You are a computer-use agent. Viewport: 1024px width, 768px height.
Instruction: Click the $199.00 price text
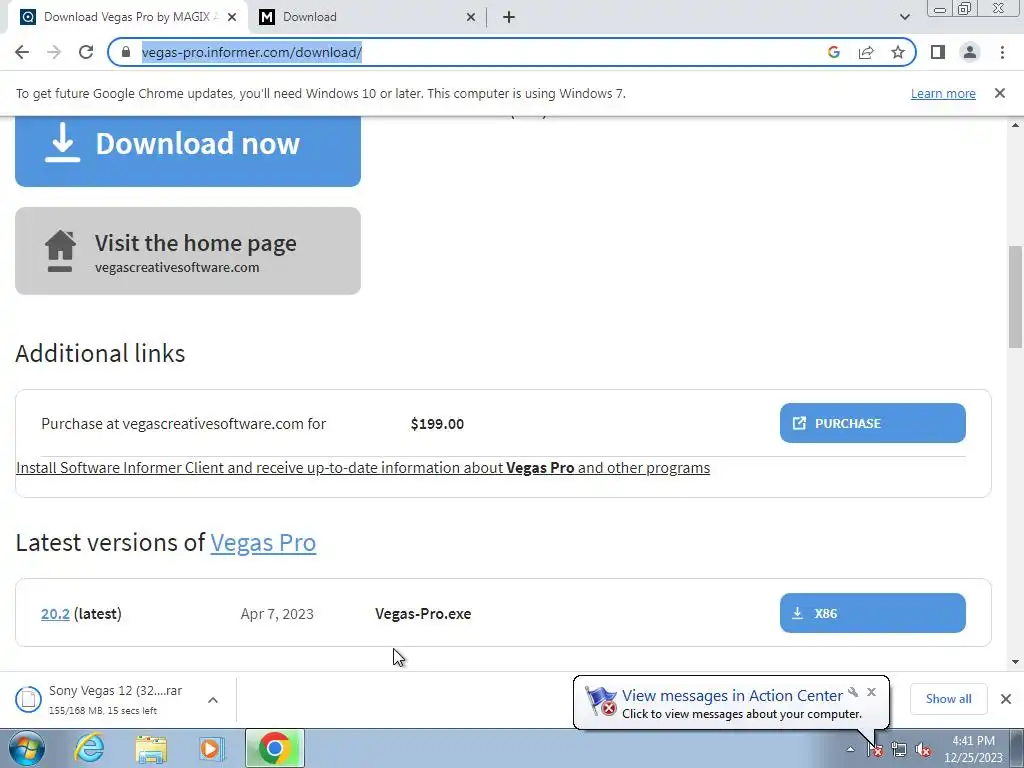point(437,424)
